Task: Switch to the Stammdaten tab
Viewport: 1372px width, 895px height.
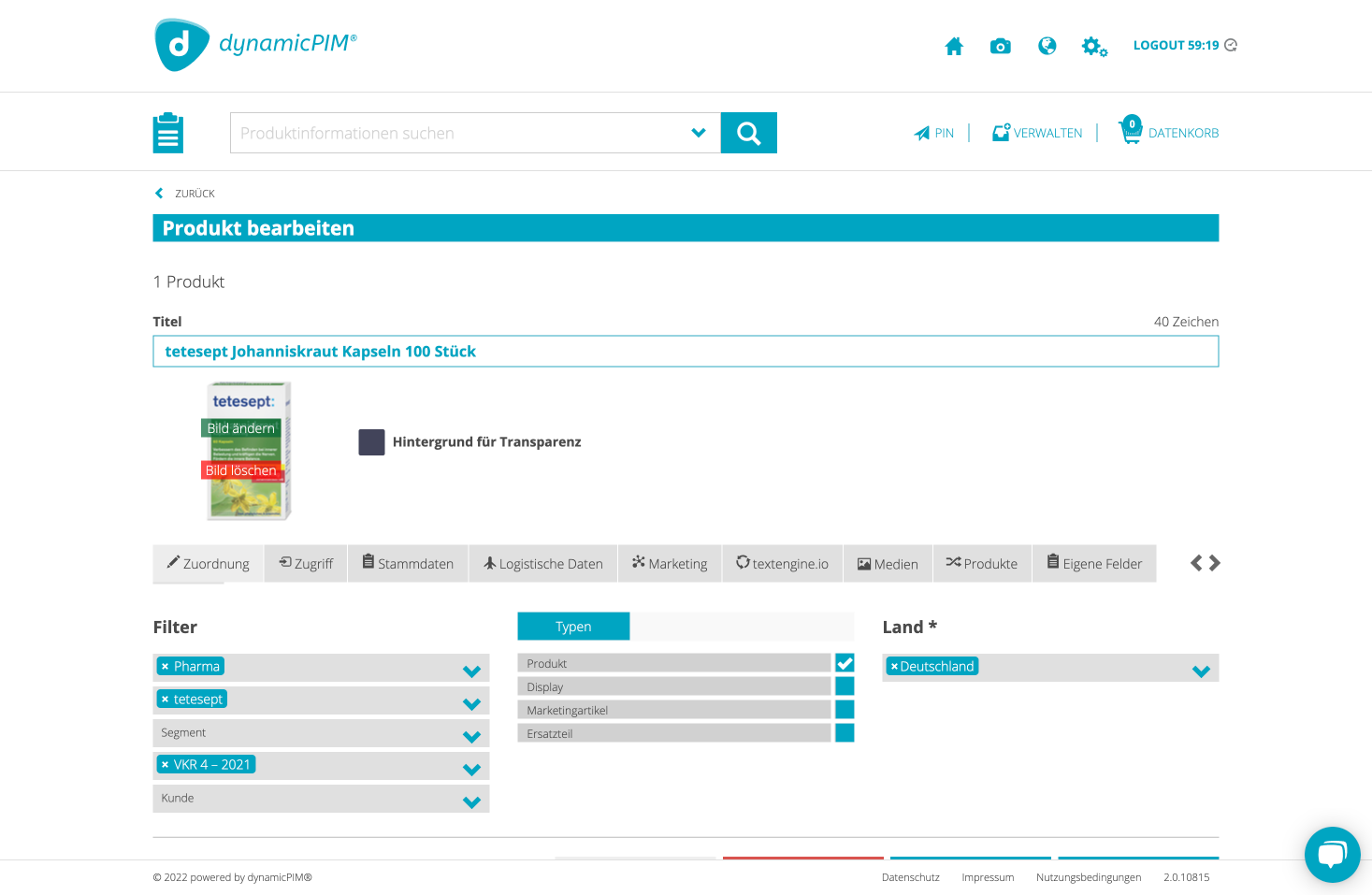Action: [x=408, y=564]
